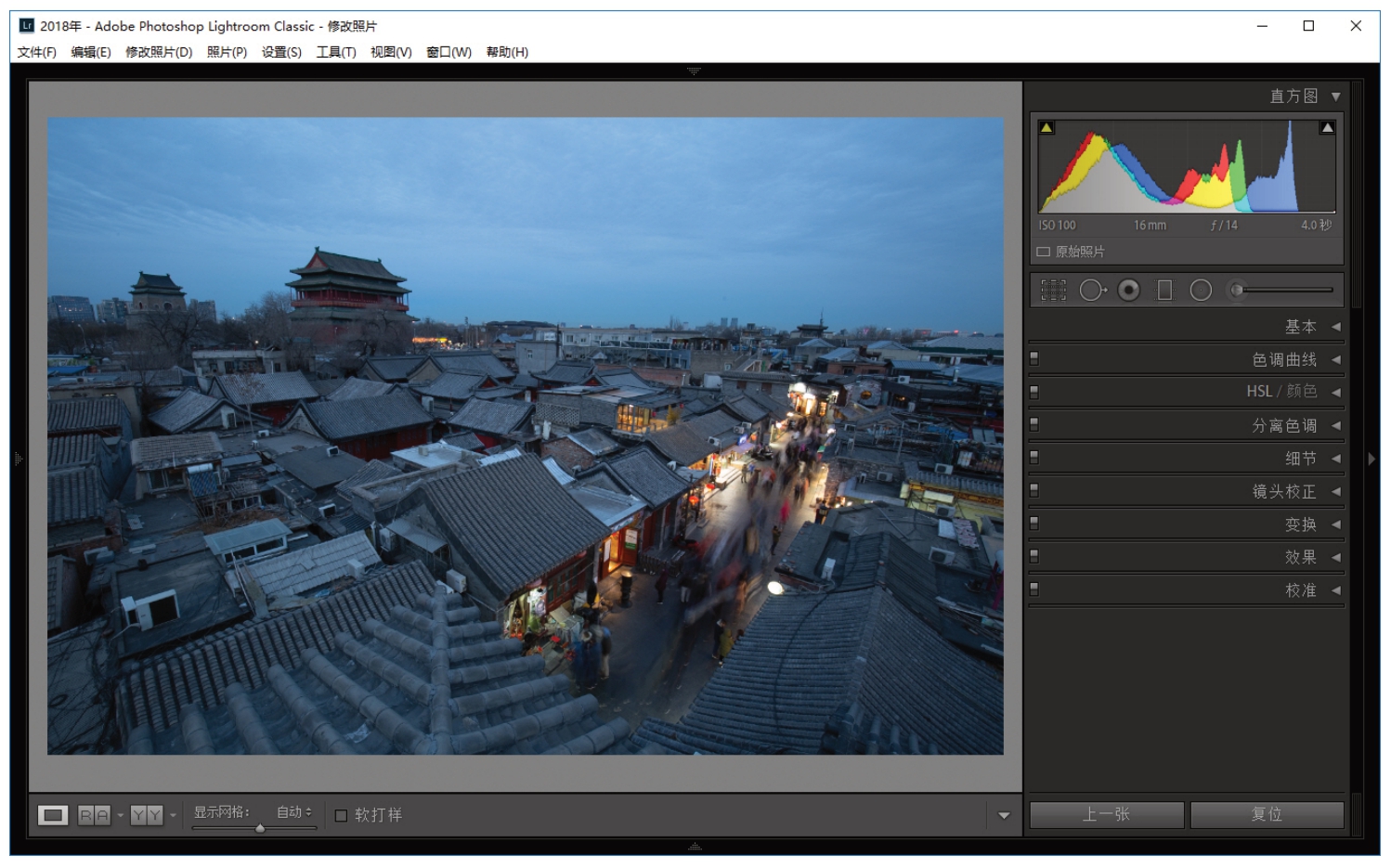This screenshot has height=868, width=1391.
Task: Switch to Loupe view mode icon
Action: (53, 815)
